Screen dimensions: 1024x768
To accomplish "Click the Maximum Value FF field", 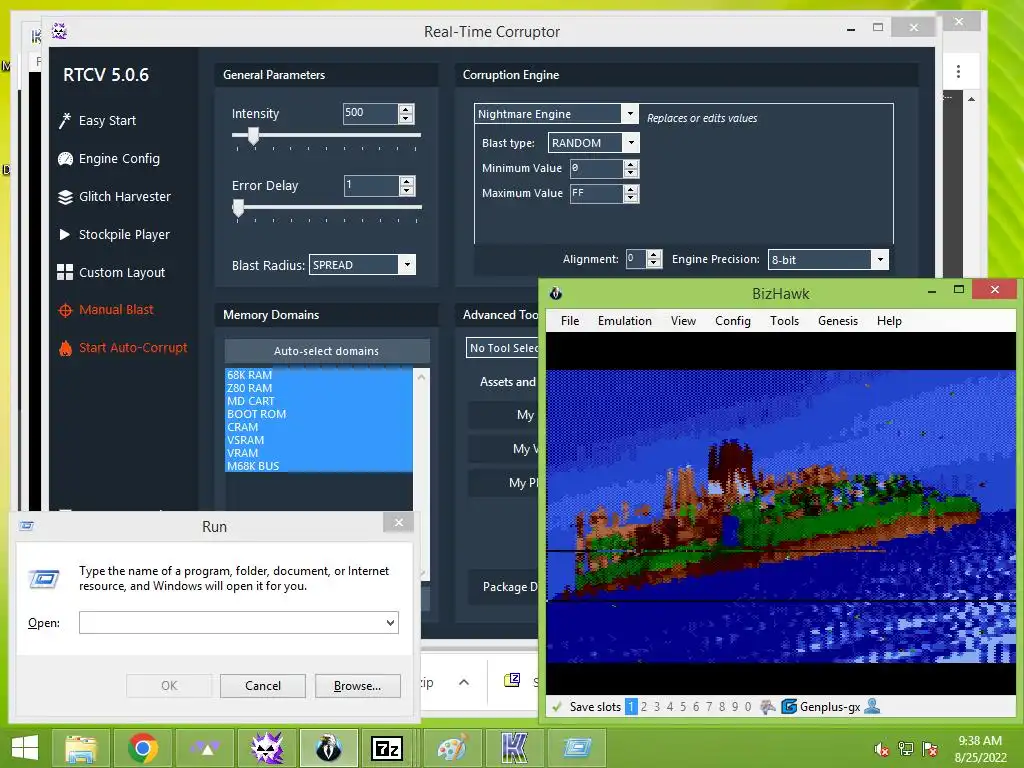I will [596, 193].
